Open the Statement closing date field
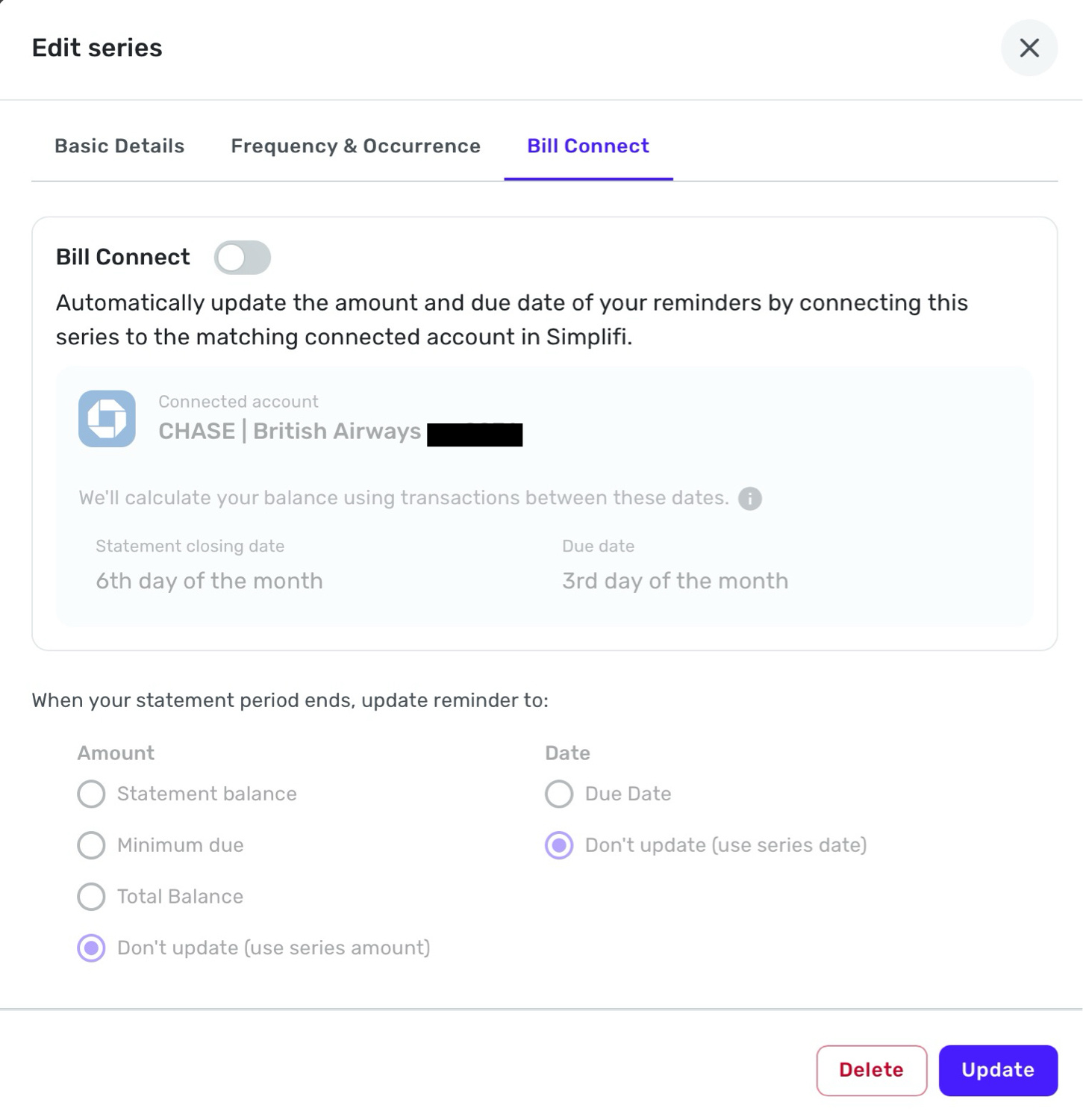Image resolution: width=1083 pixels, height=1120 pixels. click(x=210, y=581)
